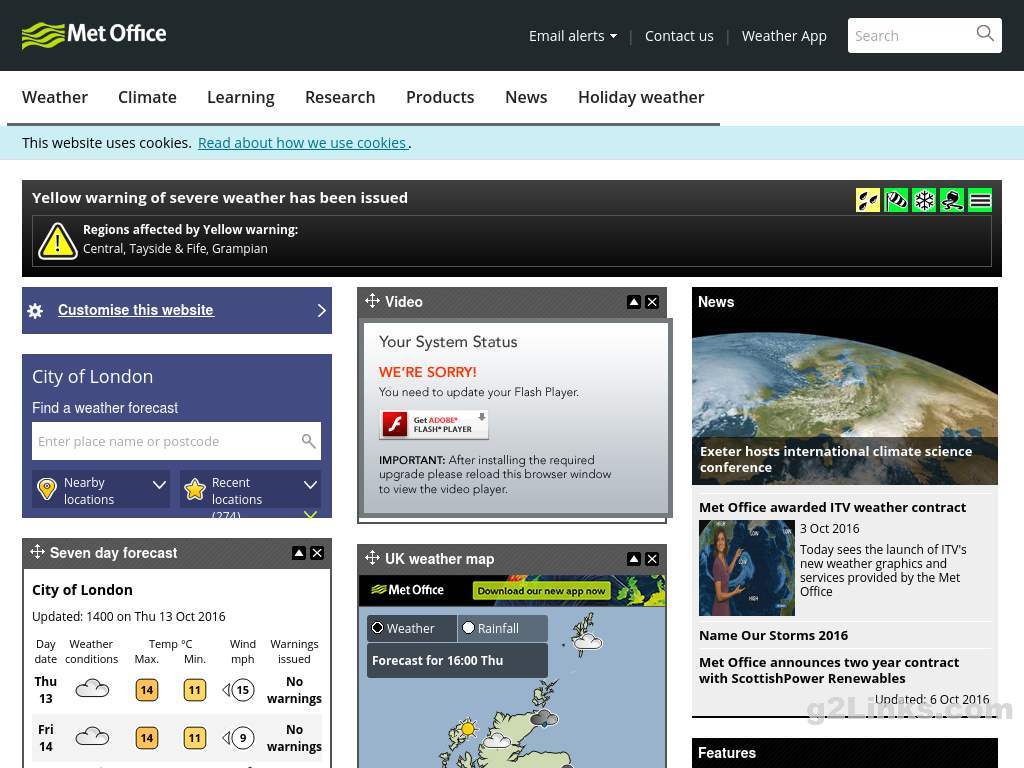The height and width of the screenshot is (768, 1024).
Task: Close the Video panel
Action: point(652,302)
